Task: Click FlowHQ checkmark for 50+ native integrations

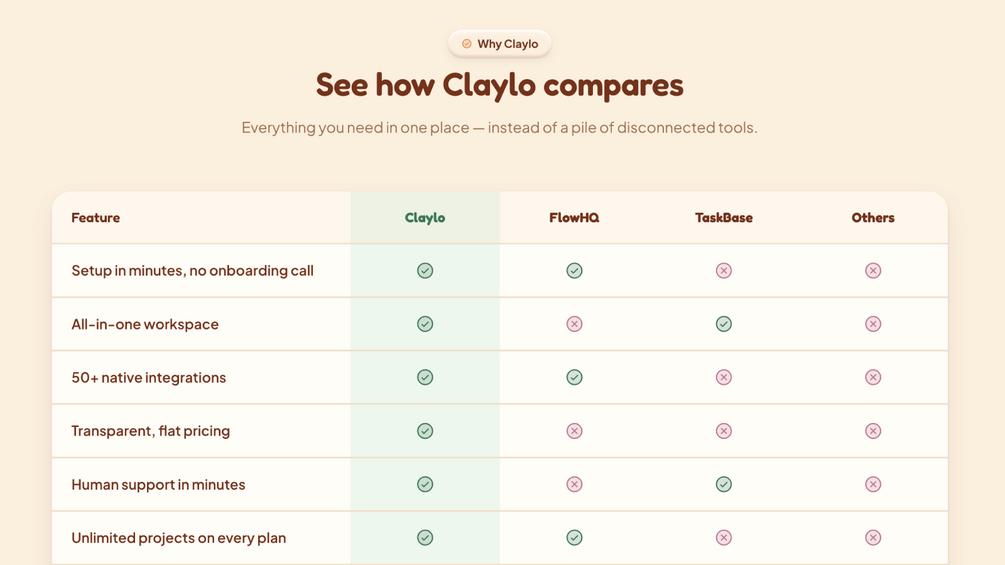Action: coord(574,377)
